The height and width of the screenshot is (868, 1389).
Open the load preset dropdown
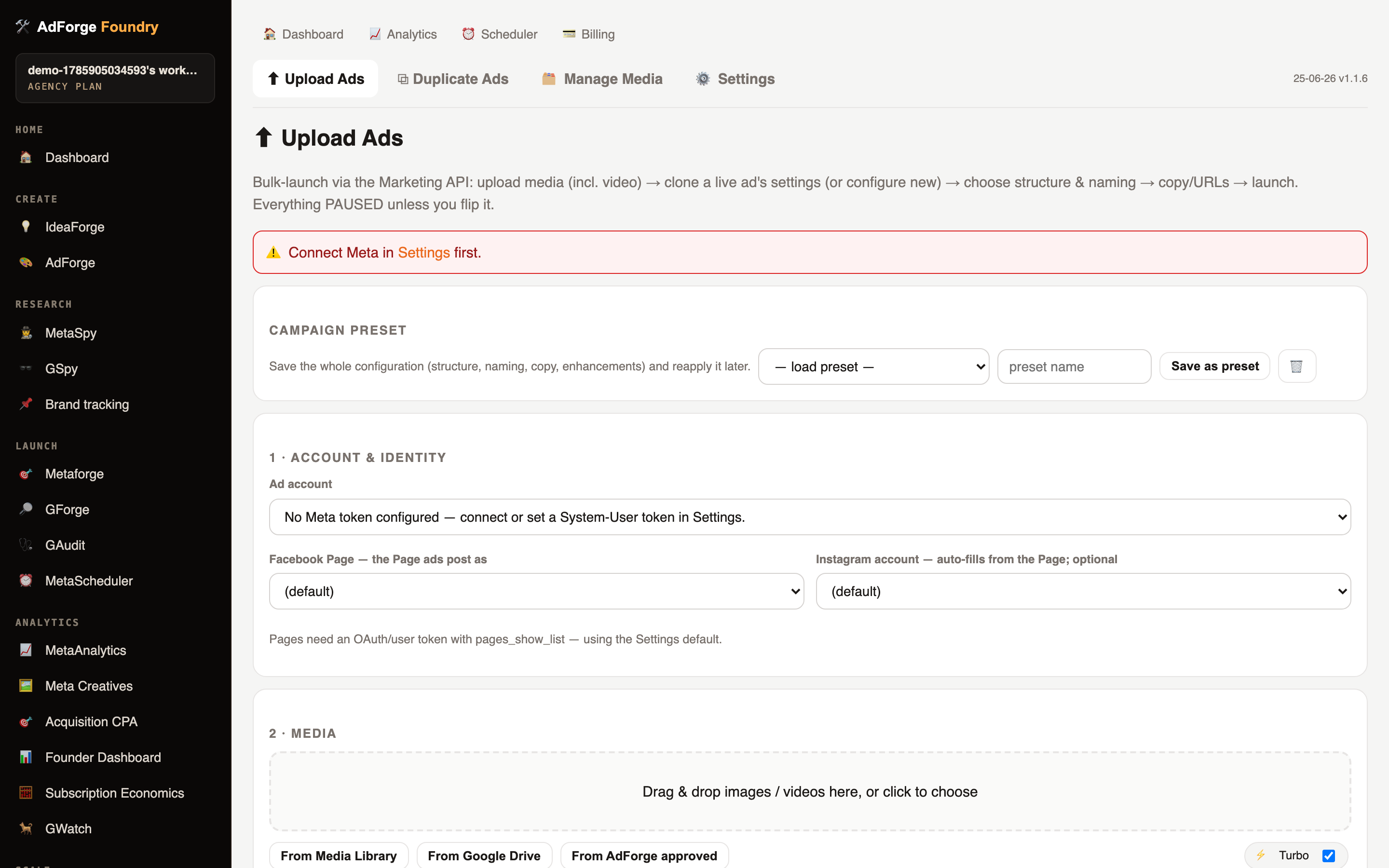(873, 366)
